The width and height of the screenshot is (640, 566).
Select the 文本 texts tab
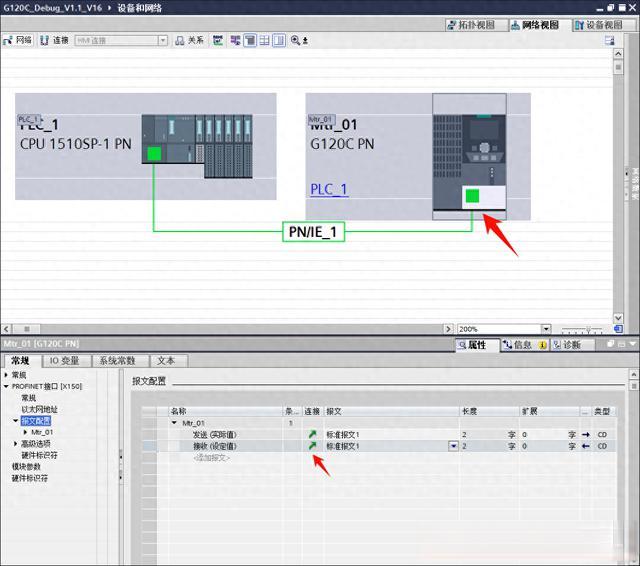(x=166, y=361)
